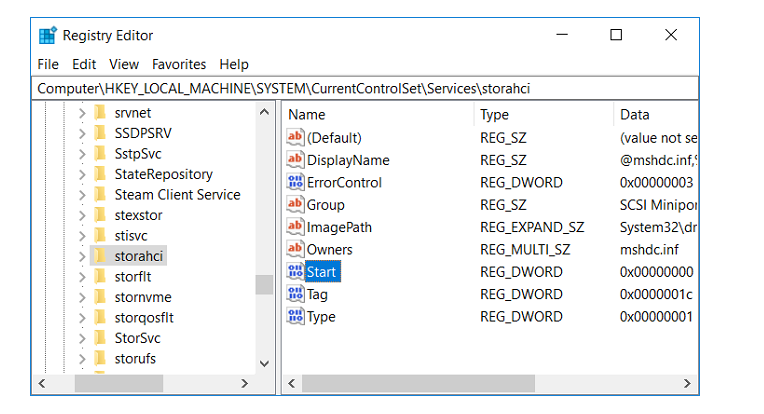Expand the StateRepository key
764x414 pixels.
[82, 174]
